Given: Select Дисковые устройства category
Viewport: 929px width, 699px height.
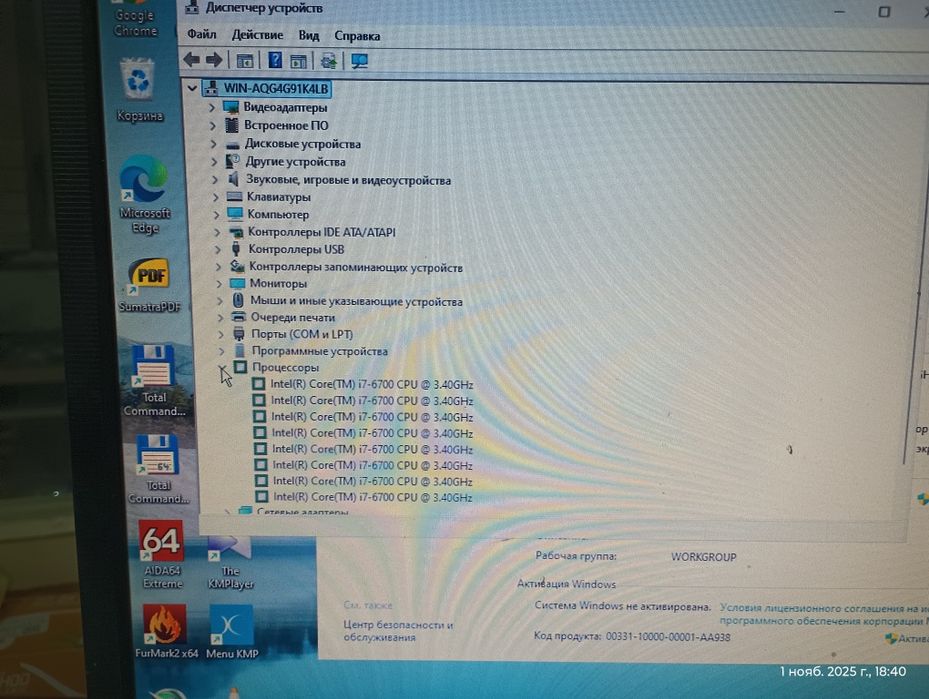Looking at the screenshot, I should [303, 144].
